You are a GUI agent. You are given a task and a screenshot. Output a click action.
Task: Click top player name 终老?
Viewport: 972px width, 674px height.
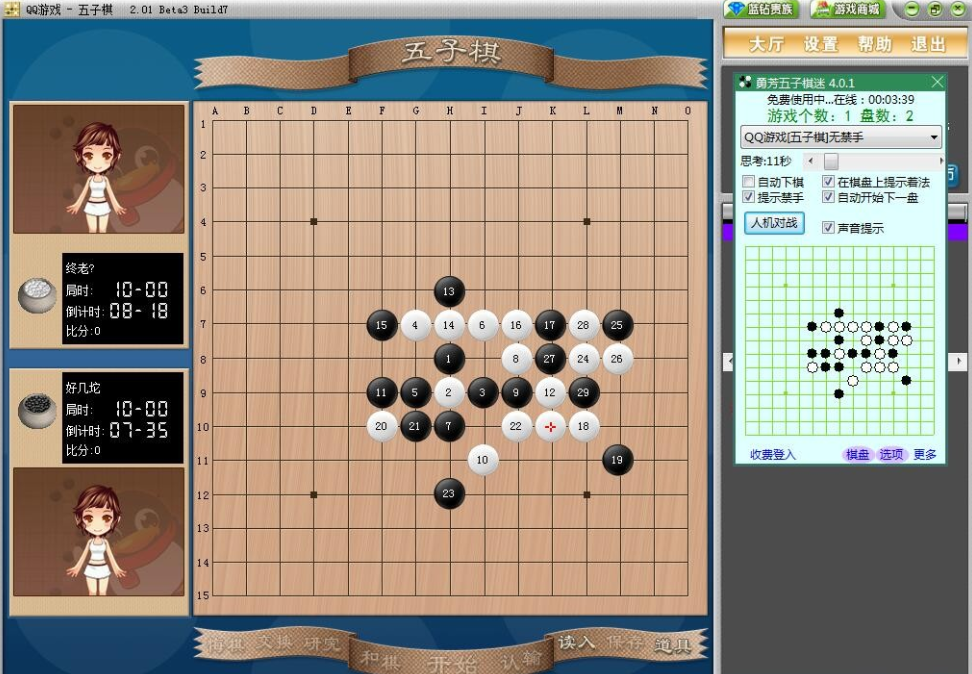coord(80,268)
